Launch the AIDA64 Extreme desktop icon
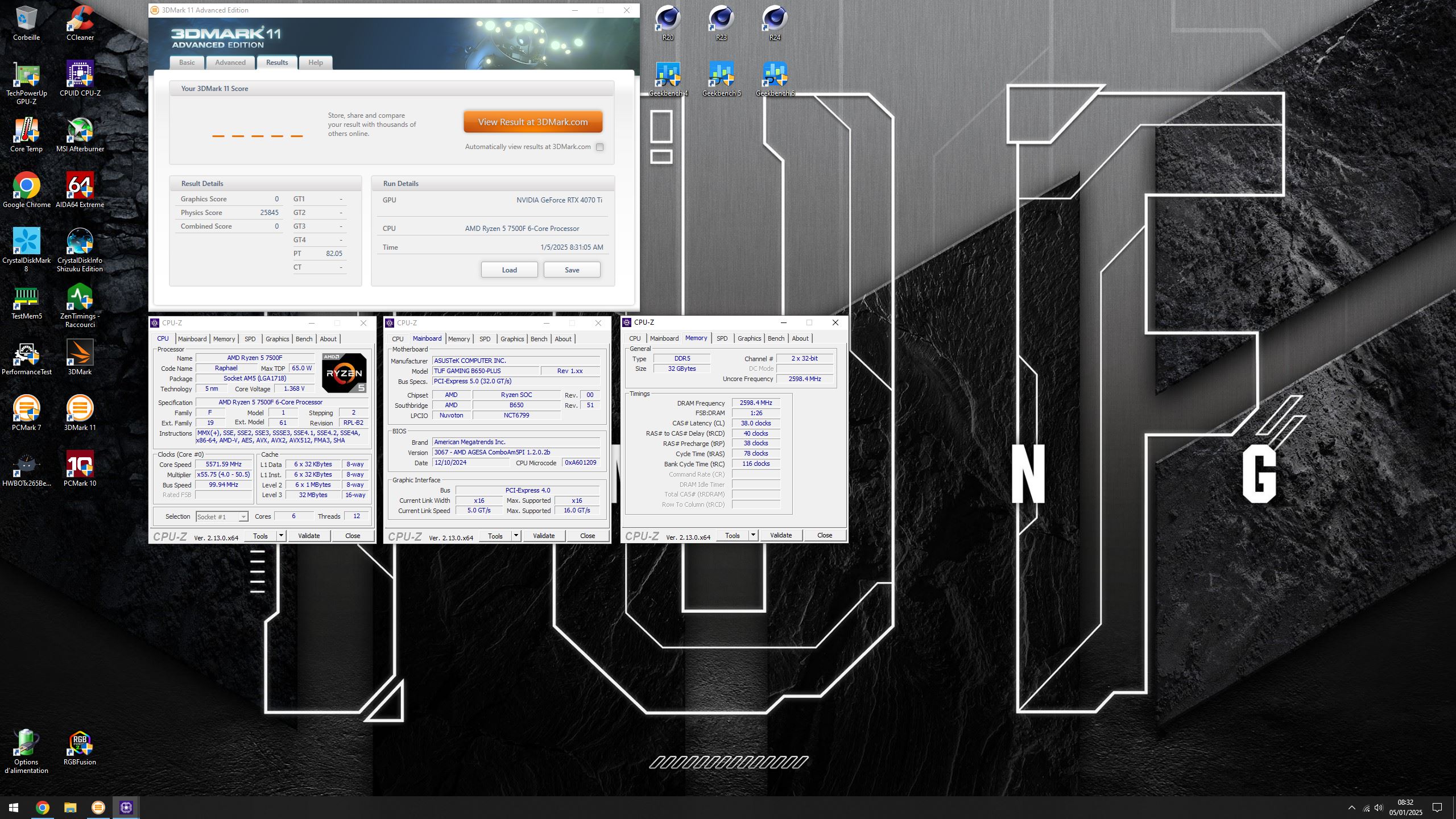1456x819 pixels. tap(80, 191)
